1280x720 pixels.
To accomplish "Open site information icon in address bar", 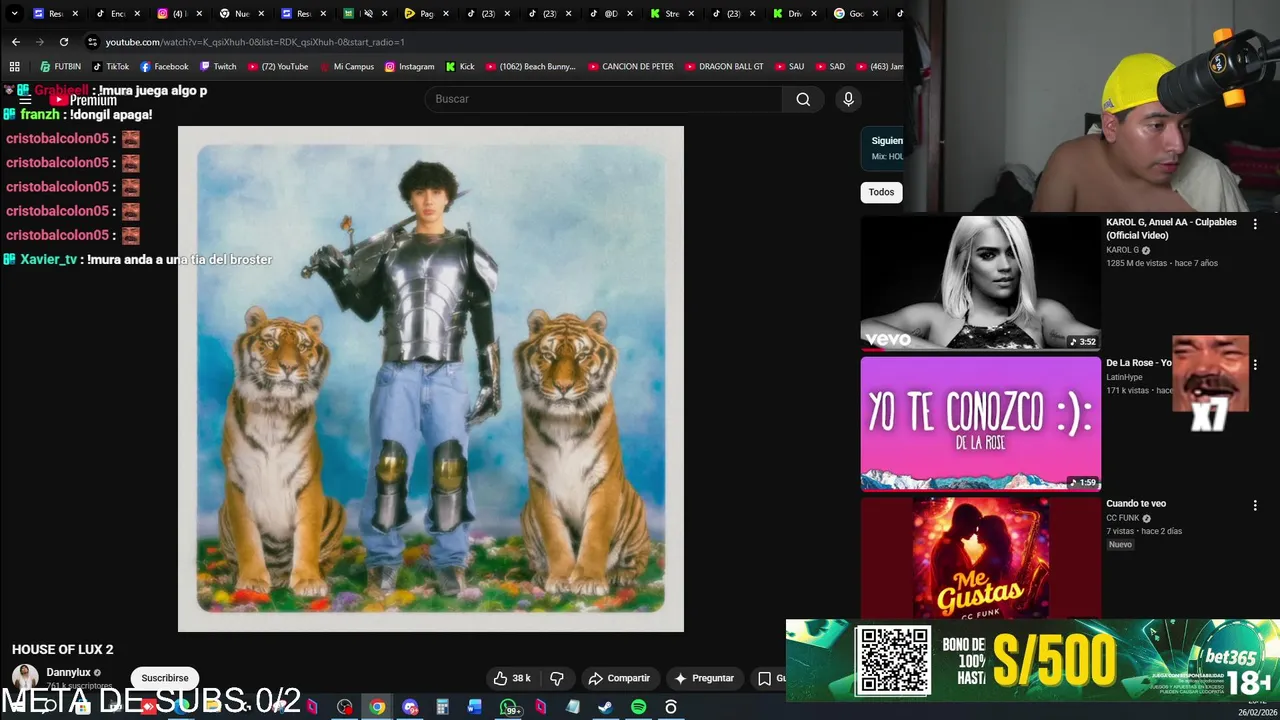I will pos(92,42).
